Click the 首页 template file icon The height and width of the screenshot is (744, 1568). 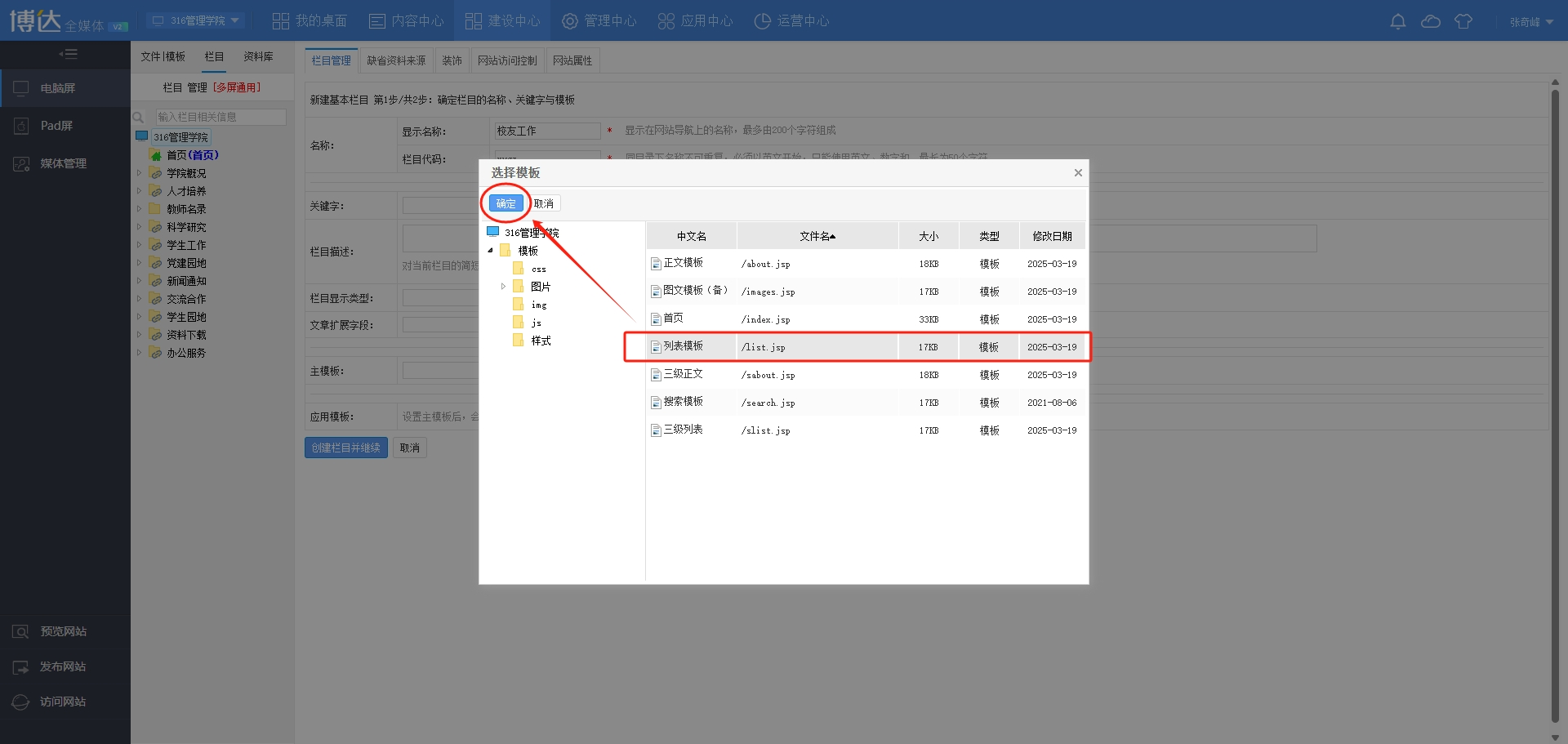pyautogui.click(x=656, y=319)
